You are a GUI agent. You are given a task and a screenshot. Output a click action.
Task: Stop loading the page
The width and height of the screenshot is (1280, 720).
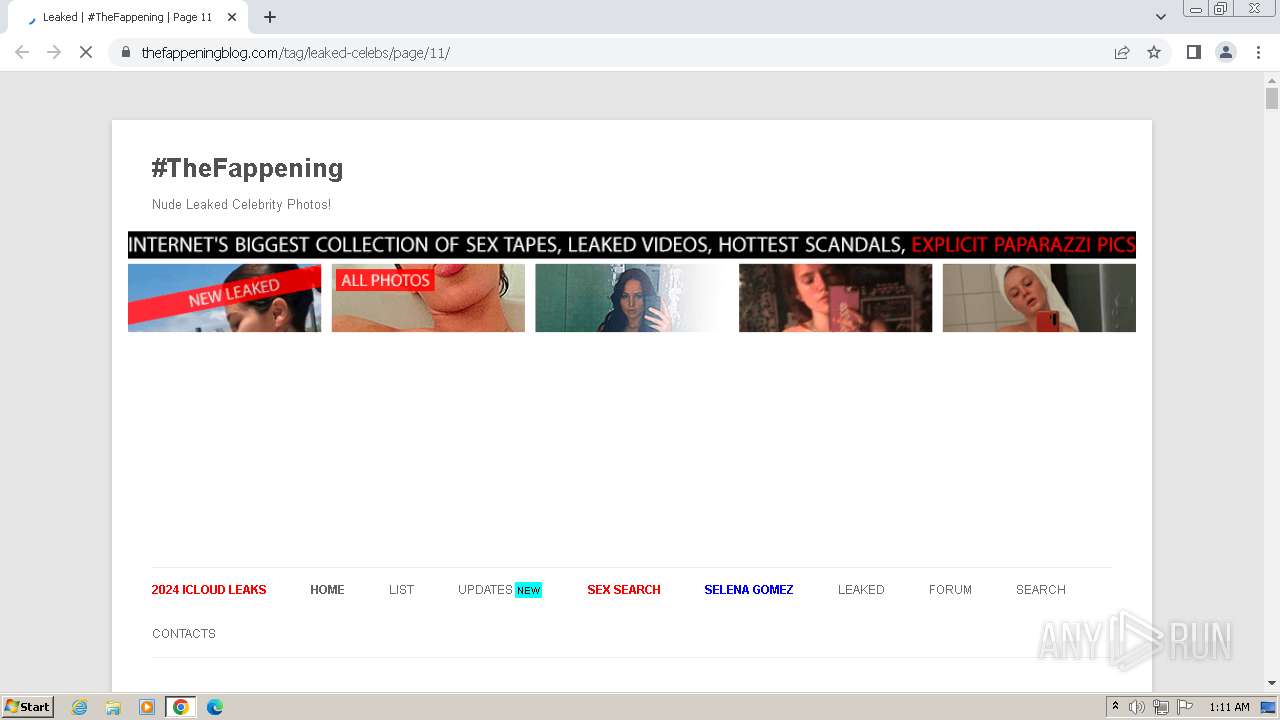[86, 52]
